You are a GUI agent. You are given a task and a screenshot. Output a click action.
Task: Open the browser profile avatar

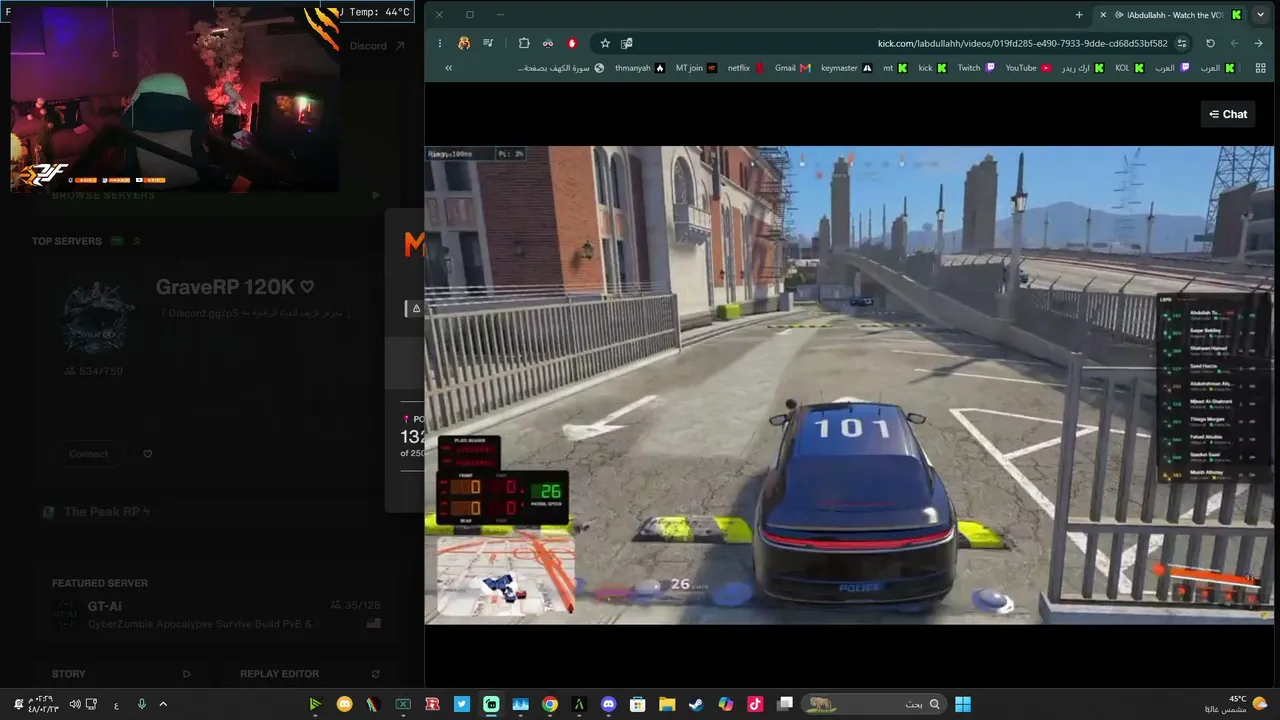coord(464,43)
